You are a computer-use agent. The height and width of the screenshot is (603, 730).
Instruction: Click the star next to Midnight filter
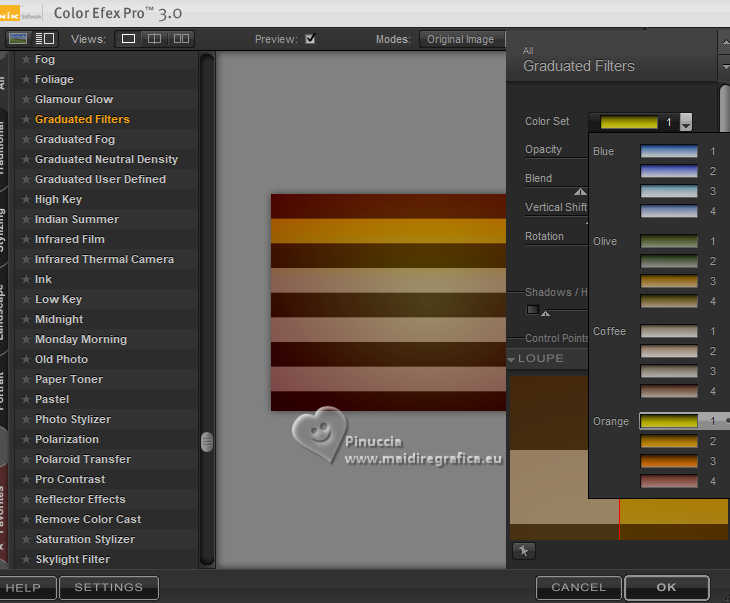click(x=26, y=320)
